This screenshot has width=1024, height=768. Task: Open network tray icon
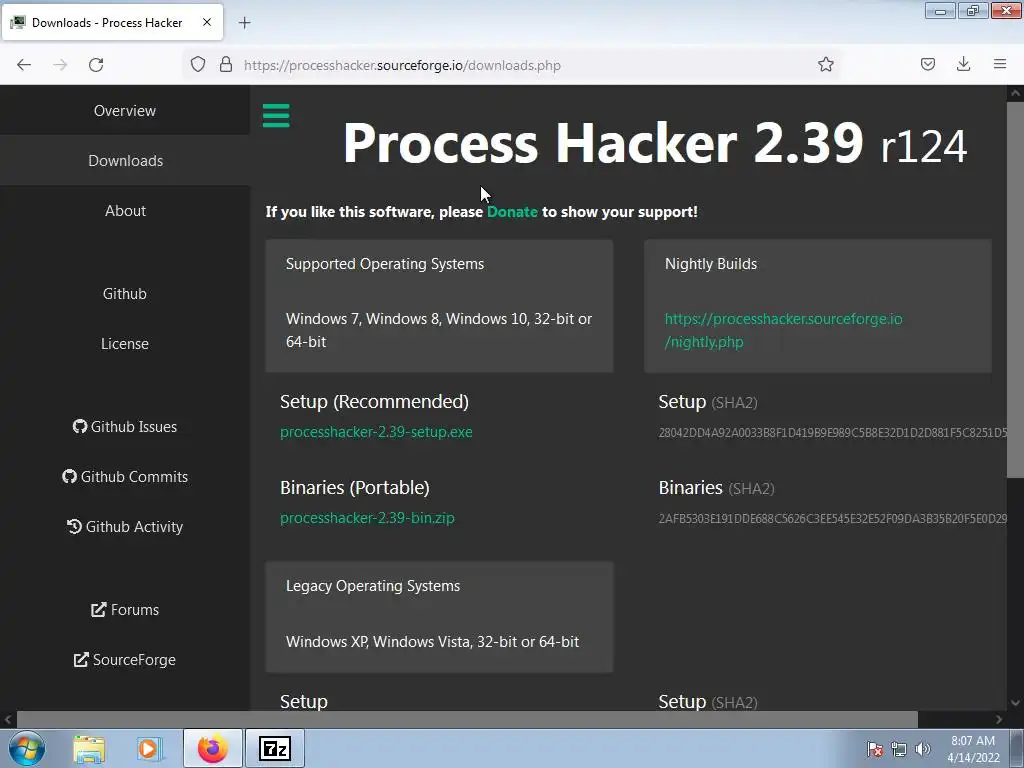(899, 749)
